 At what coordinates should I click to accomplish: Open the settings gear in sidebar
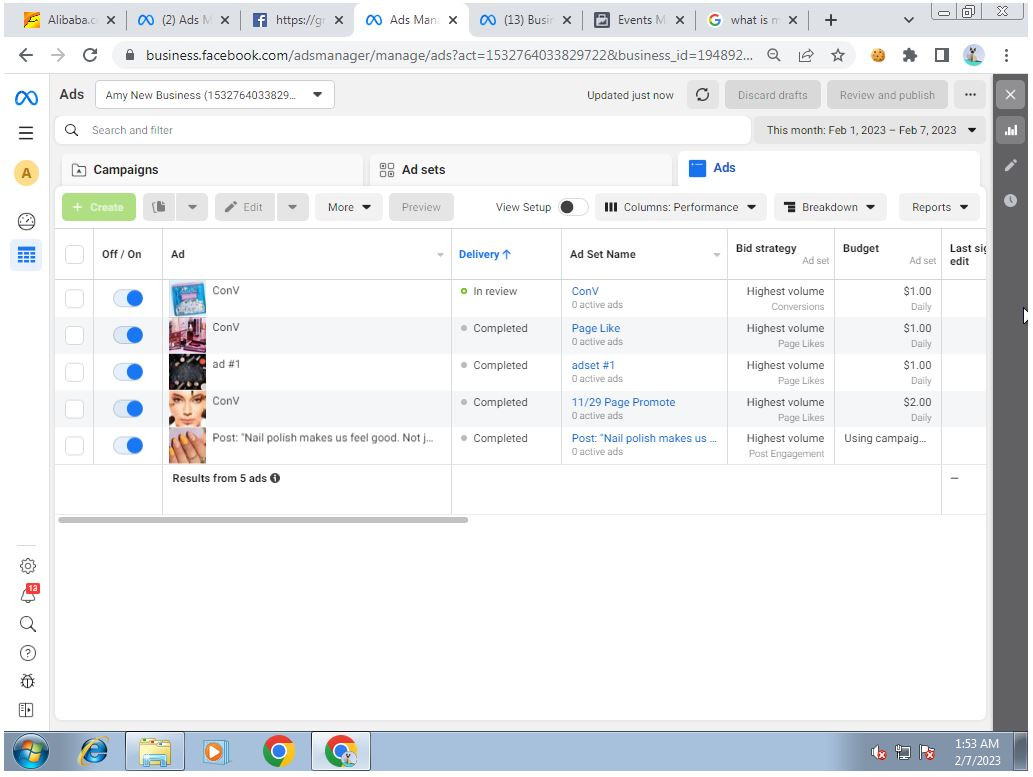tap(28, 566)
